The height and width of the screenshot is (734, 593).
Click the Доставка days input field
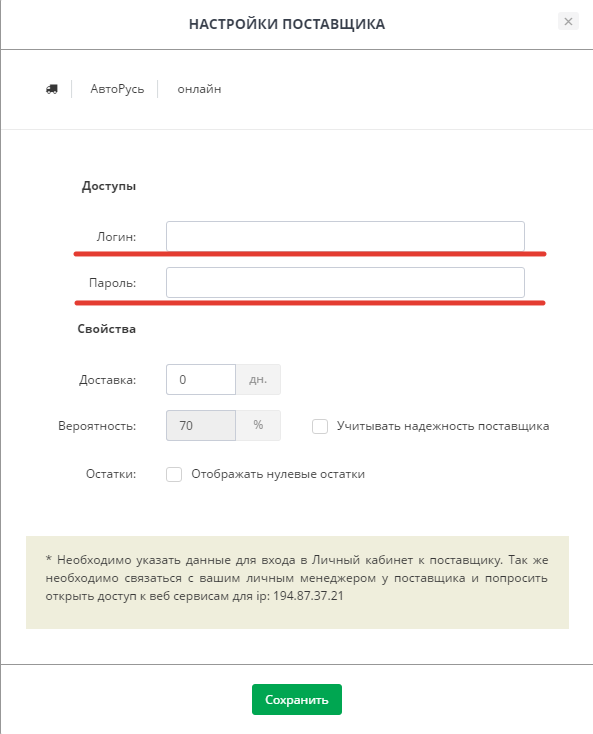click(x=201, y=379)
